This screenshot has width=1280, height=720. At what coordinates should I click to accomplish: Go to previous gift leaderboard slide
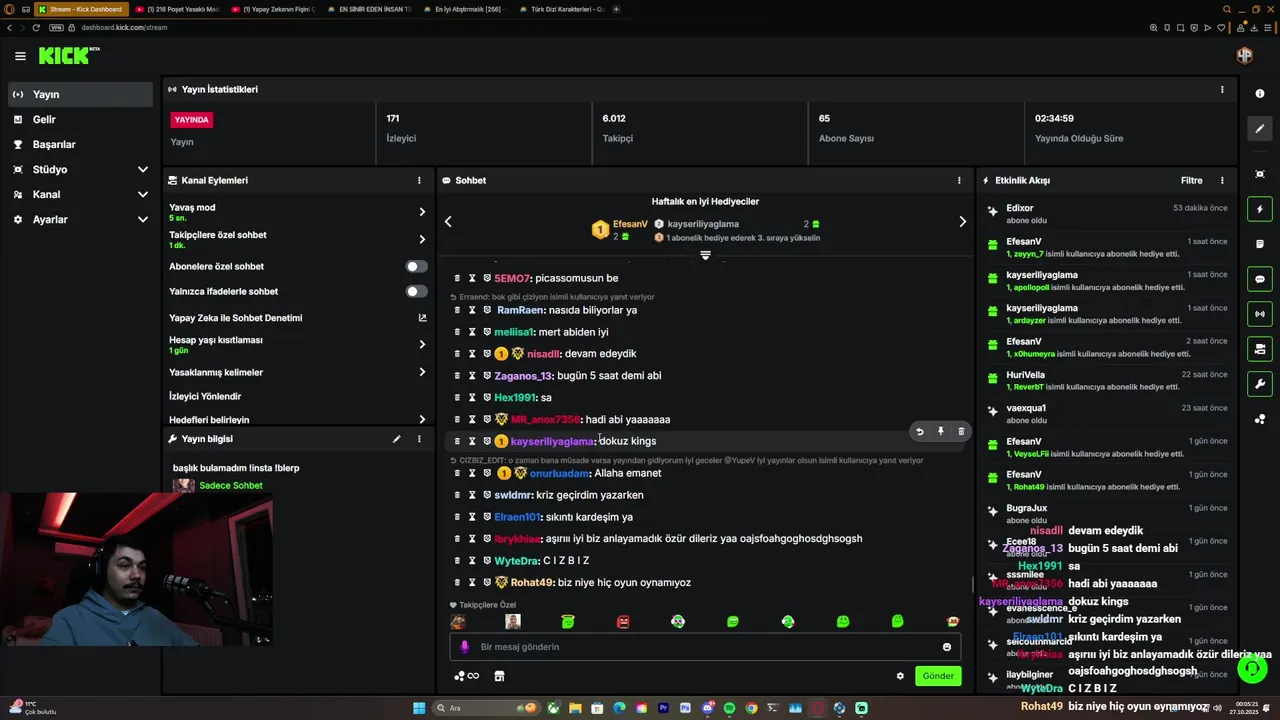click(x=448, y=221)
